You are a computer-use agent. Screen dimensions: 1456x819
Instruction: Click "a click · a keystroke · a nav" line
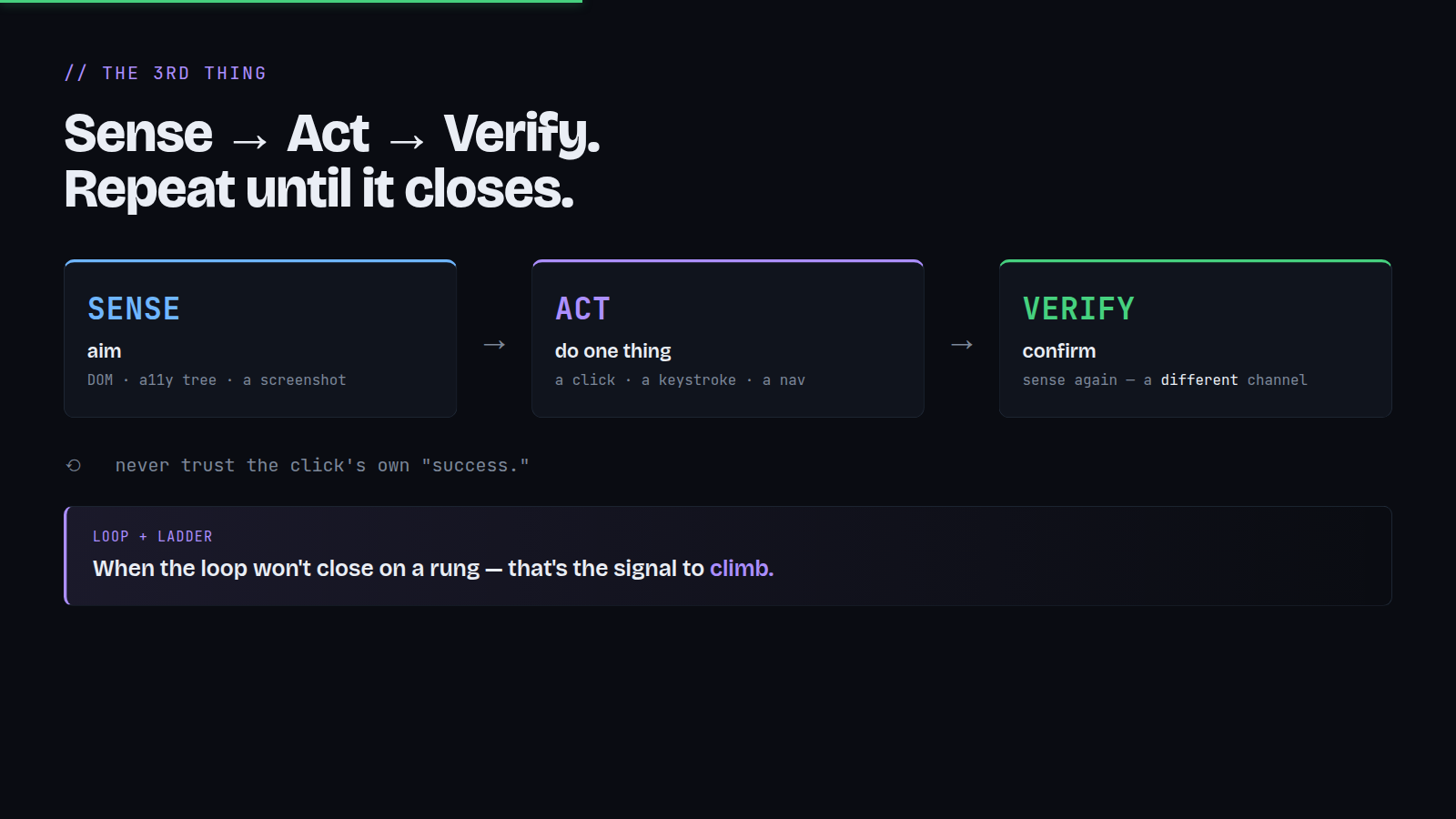(x=680, y=380)
